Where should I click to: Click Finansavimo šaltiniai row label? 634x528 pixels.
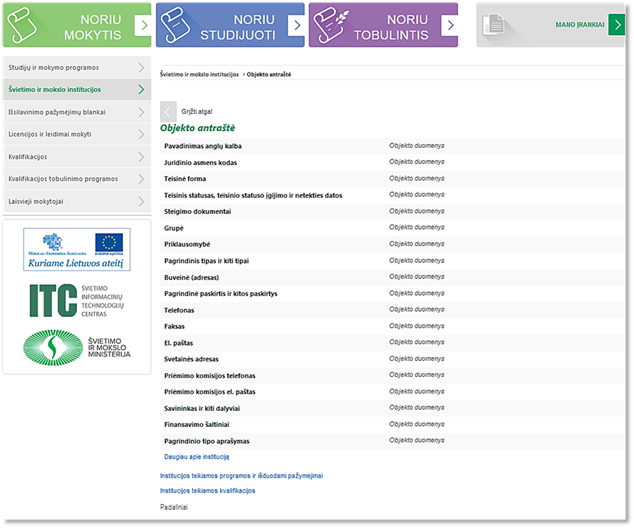(x=197, y=425)
